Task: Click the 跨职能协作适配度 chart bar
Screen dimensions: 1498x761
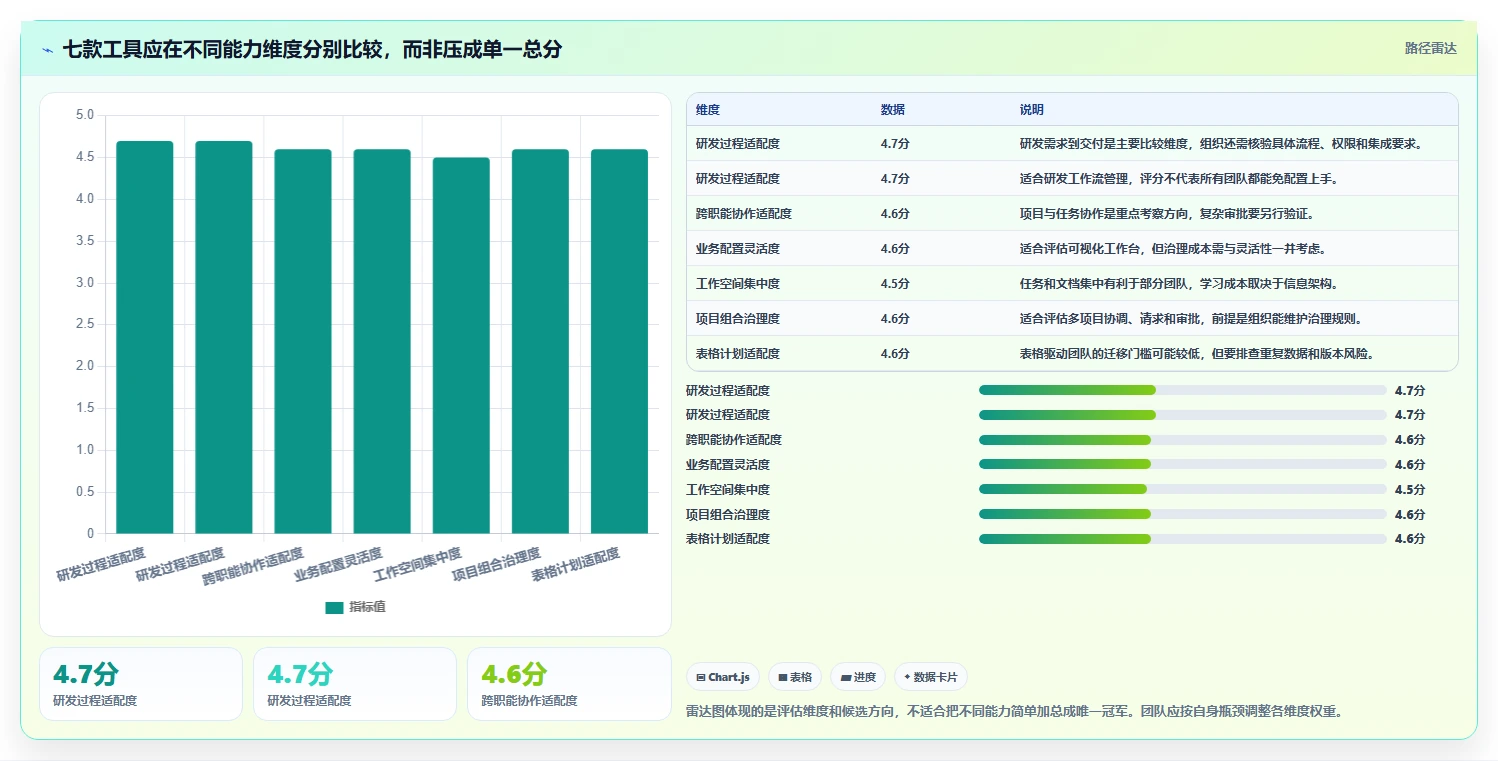Action: tap(303, 341)
